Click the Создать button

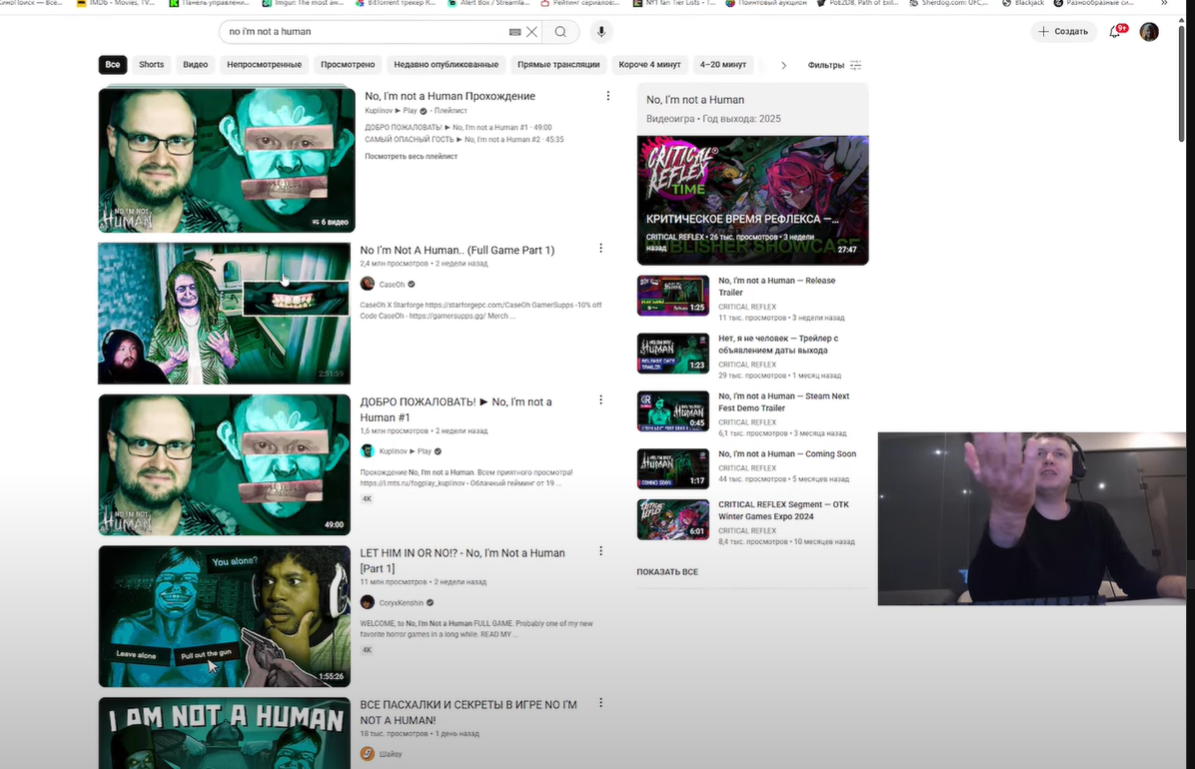(1063, 31)
